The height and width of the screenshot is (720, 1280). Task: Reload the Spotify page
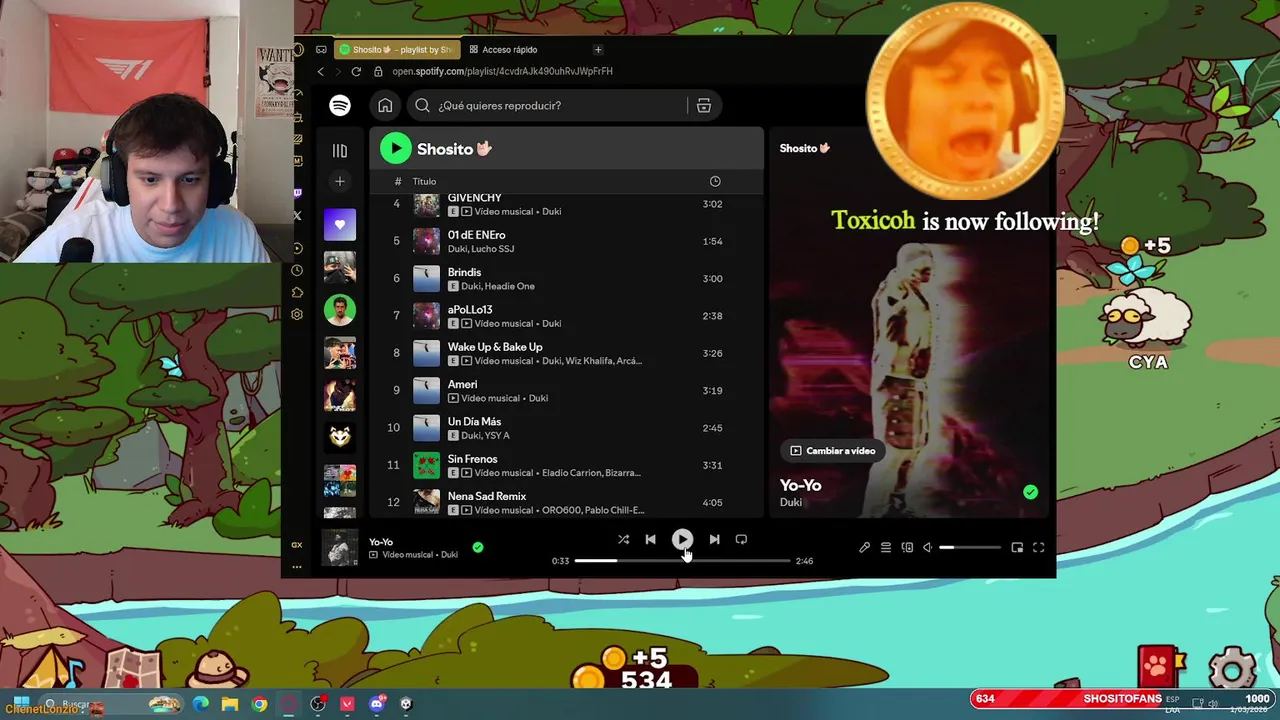click(356, 71)
